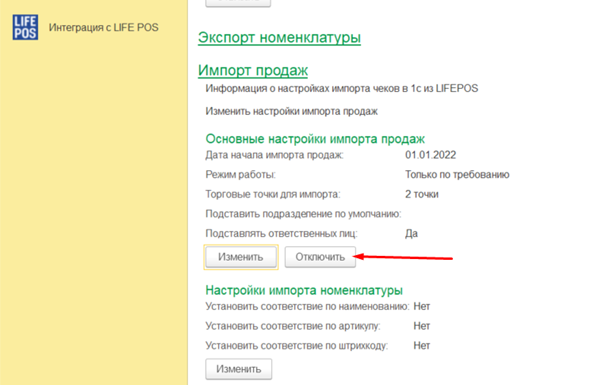Click label 'Установить соответствие по штрихкоду:'
This screenshot has height=385, width=602.
pos(297,345)
